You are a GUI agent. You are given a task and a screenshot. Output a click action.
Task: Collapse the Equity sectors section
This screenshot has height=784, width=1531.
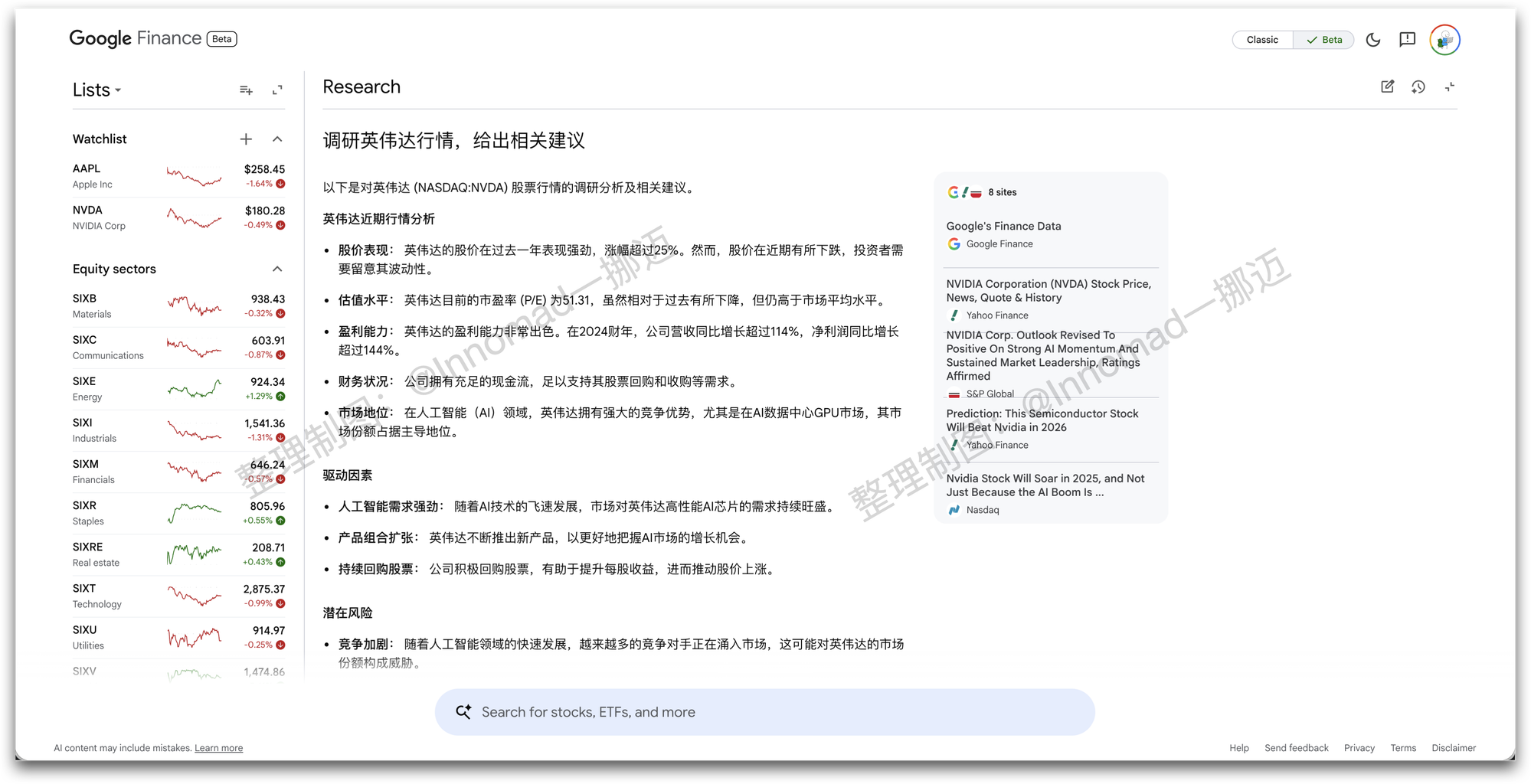[x=277, y=269]
